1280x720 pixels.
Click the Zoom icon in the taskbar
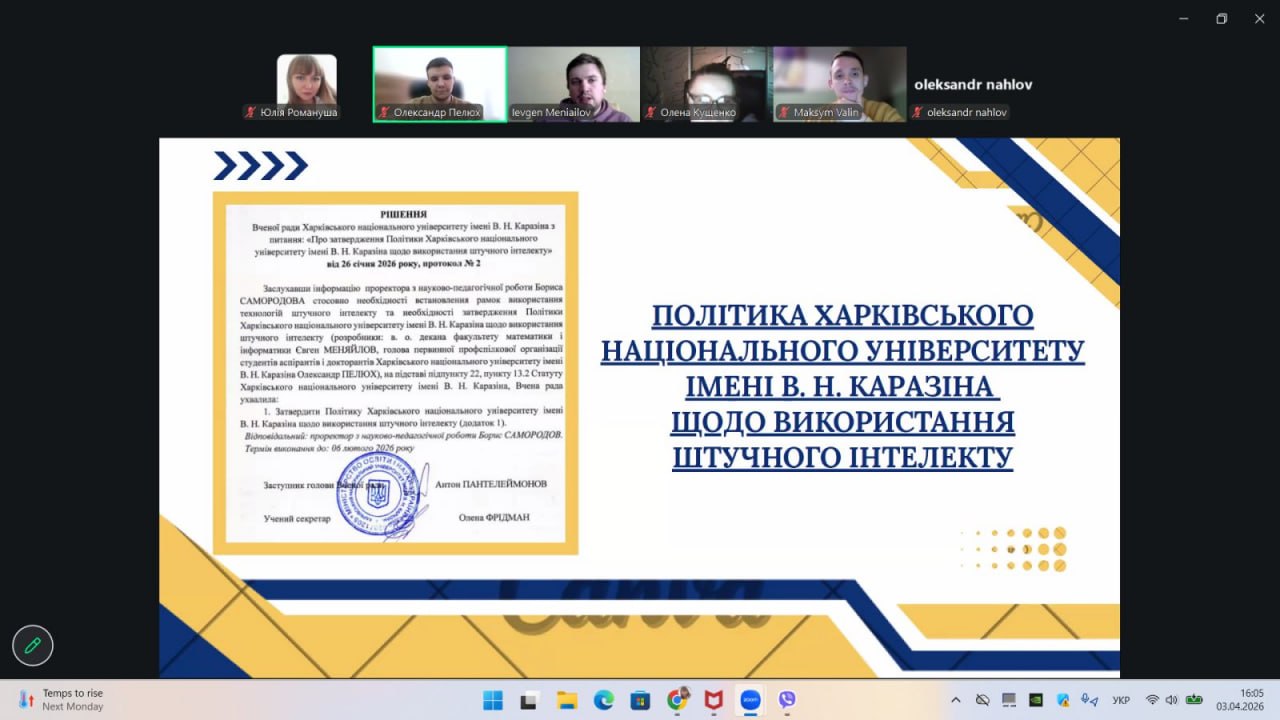750,700
